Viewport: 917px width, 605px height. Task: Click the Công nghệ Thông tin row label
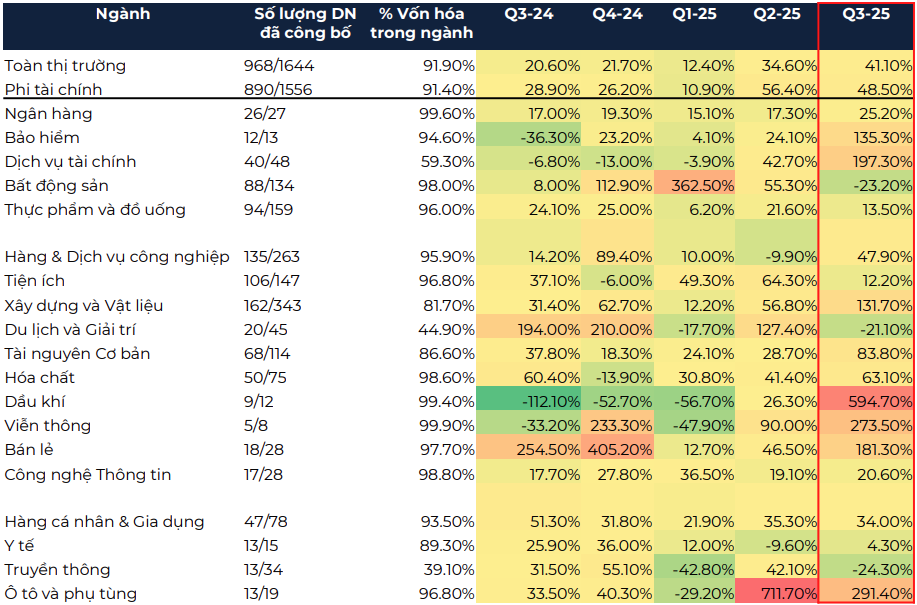87,474
